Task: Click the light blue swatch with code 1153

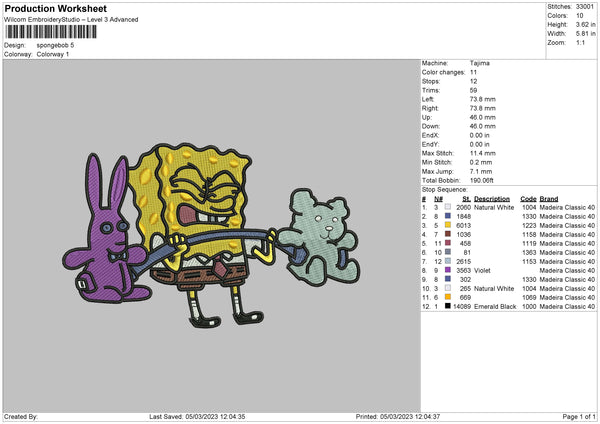Action: tap(447, 261)
